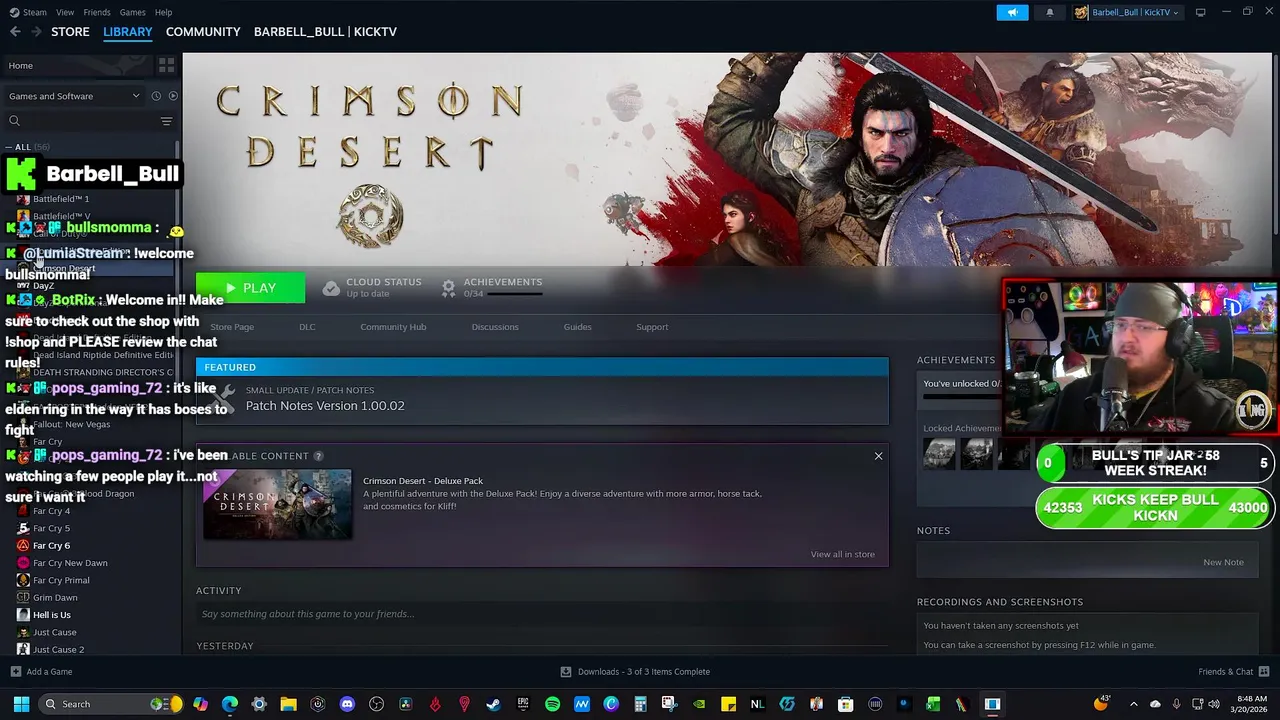This screenshot has height=720, width=1280.
Task: Open the Support link
Action: pos(652,327)
